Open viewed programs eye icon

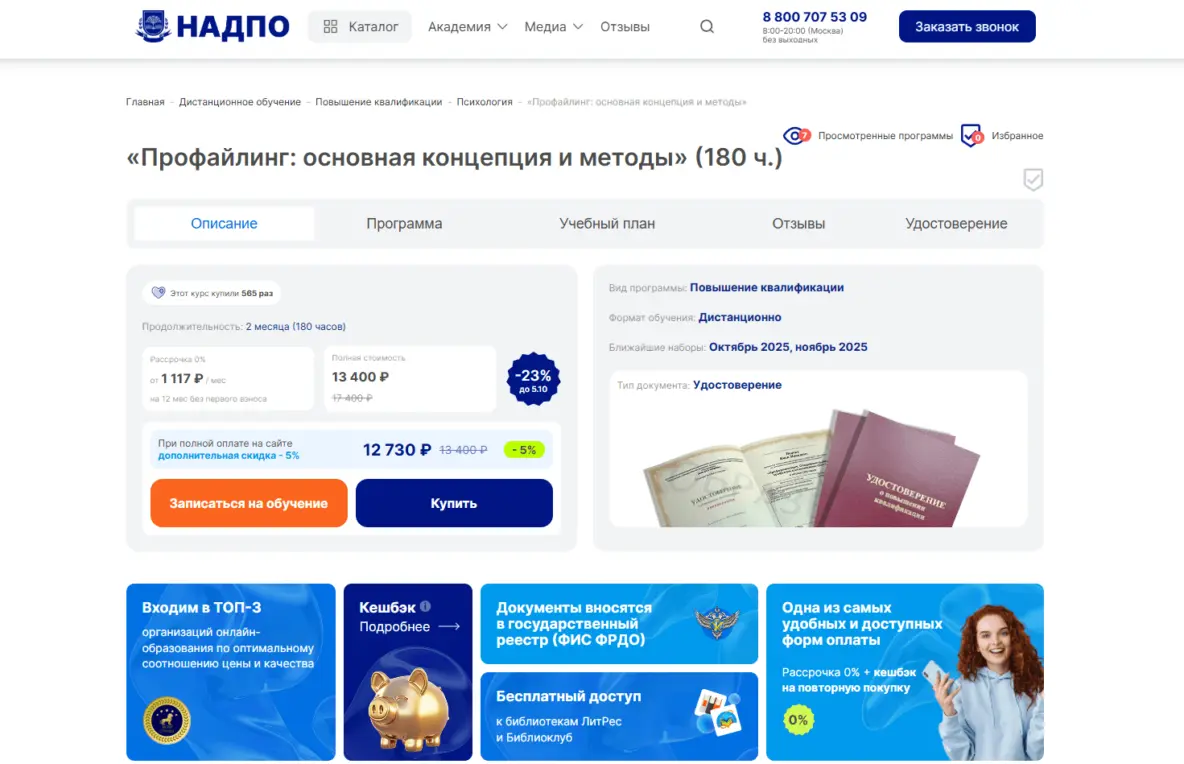click(x=796, y=136)
